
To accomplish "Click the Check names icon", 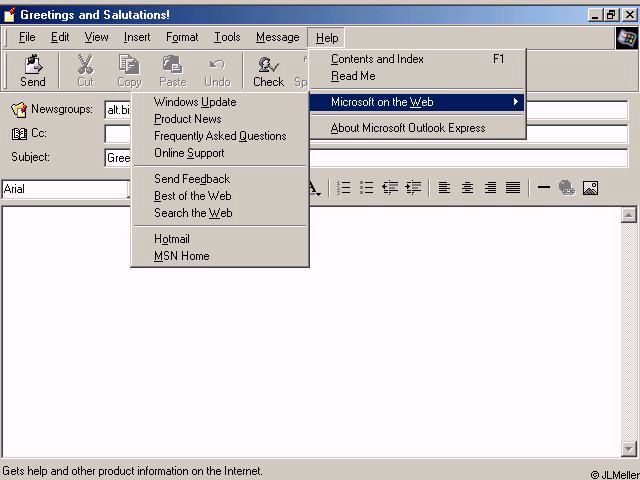I will click(x=268, y=64).
